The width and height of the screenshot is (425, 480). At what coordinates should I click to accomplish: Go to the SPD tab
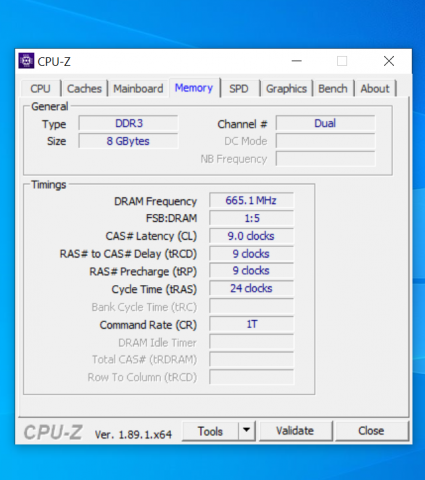(239, 89)
